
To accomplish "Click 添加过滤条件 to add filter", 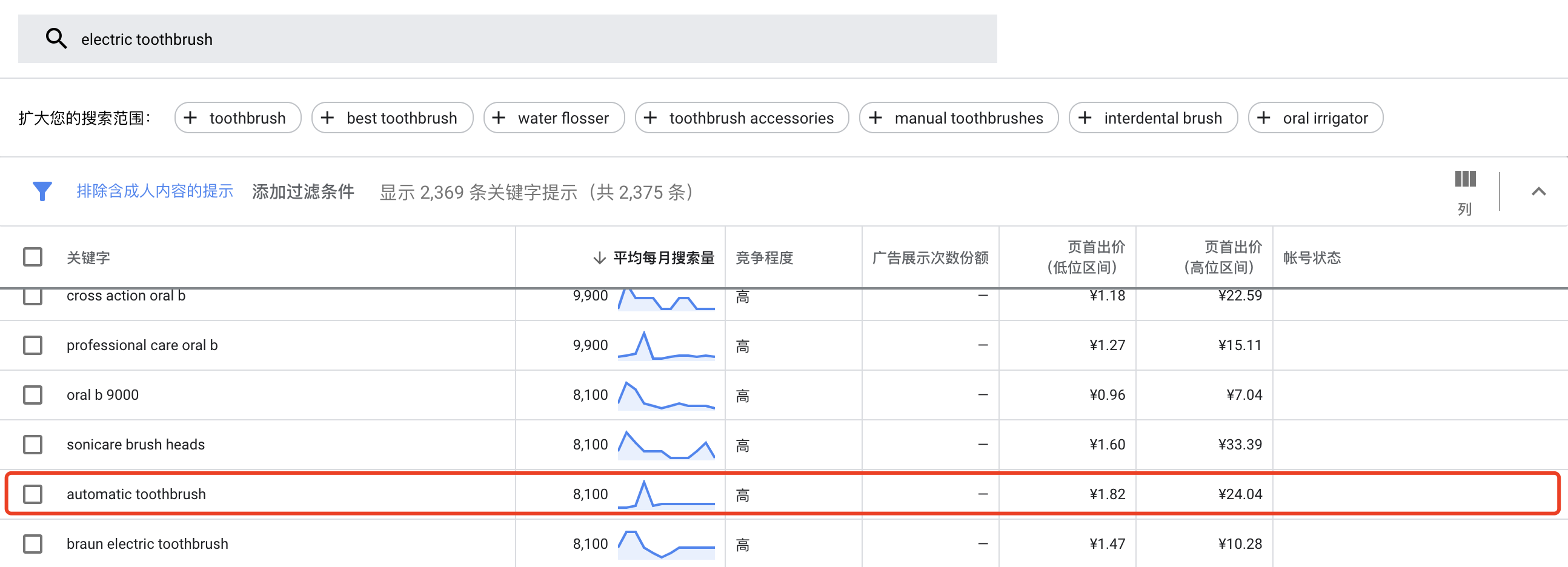I will (x=303, y=191).
